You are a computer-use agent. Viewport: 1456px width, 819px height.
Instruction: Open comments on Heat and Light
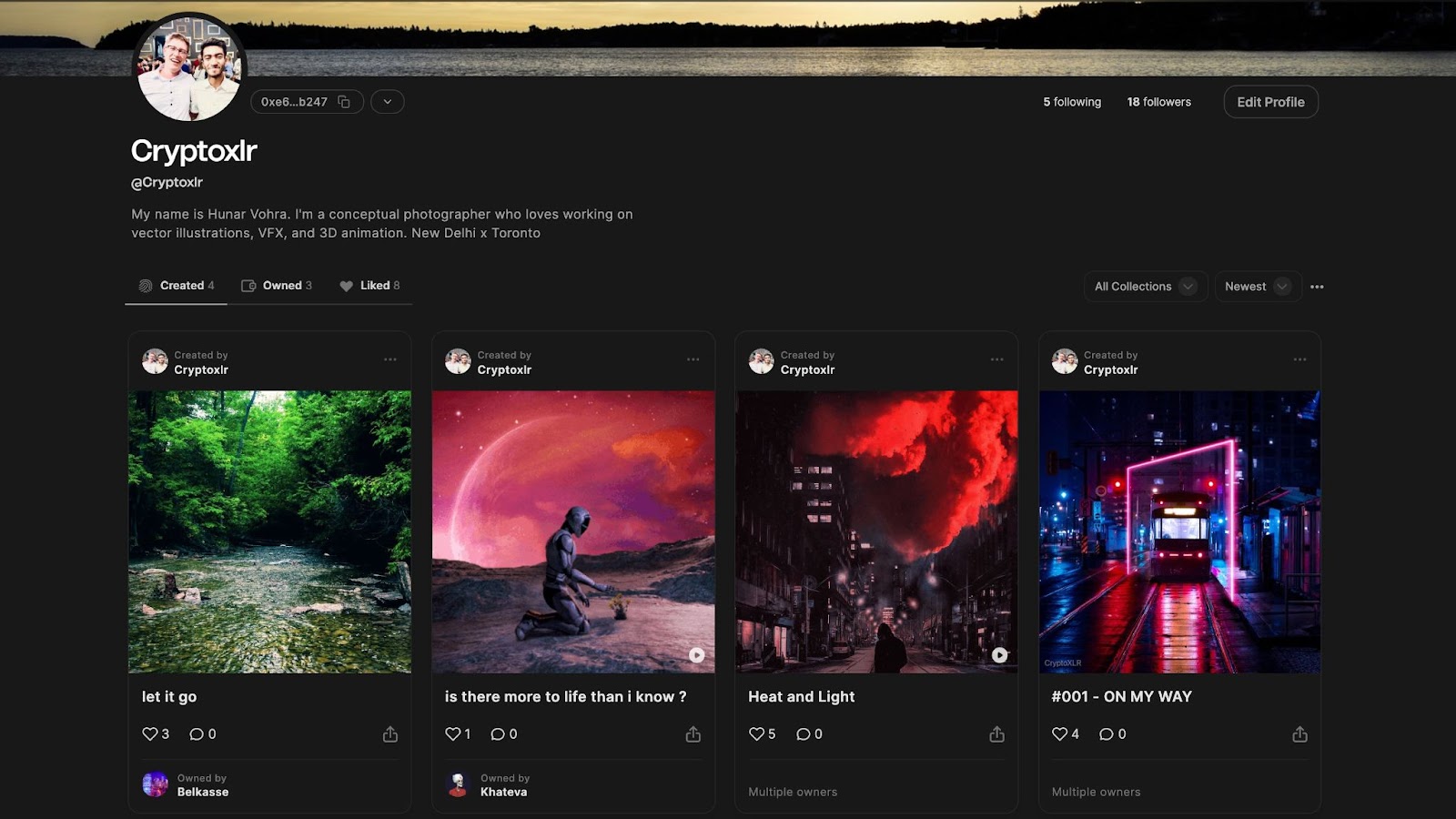[x=803, y=733]
